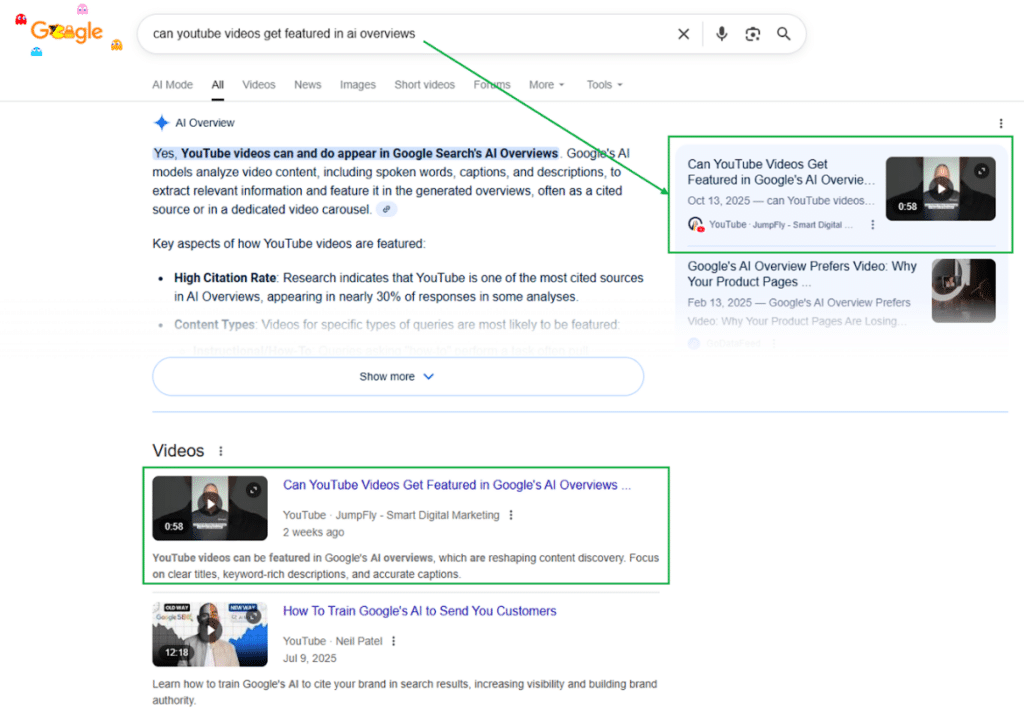
Task: Clear the search box with X icon
Action: 683,34
